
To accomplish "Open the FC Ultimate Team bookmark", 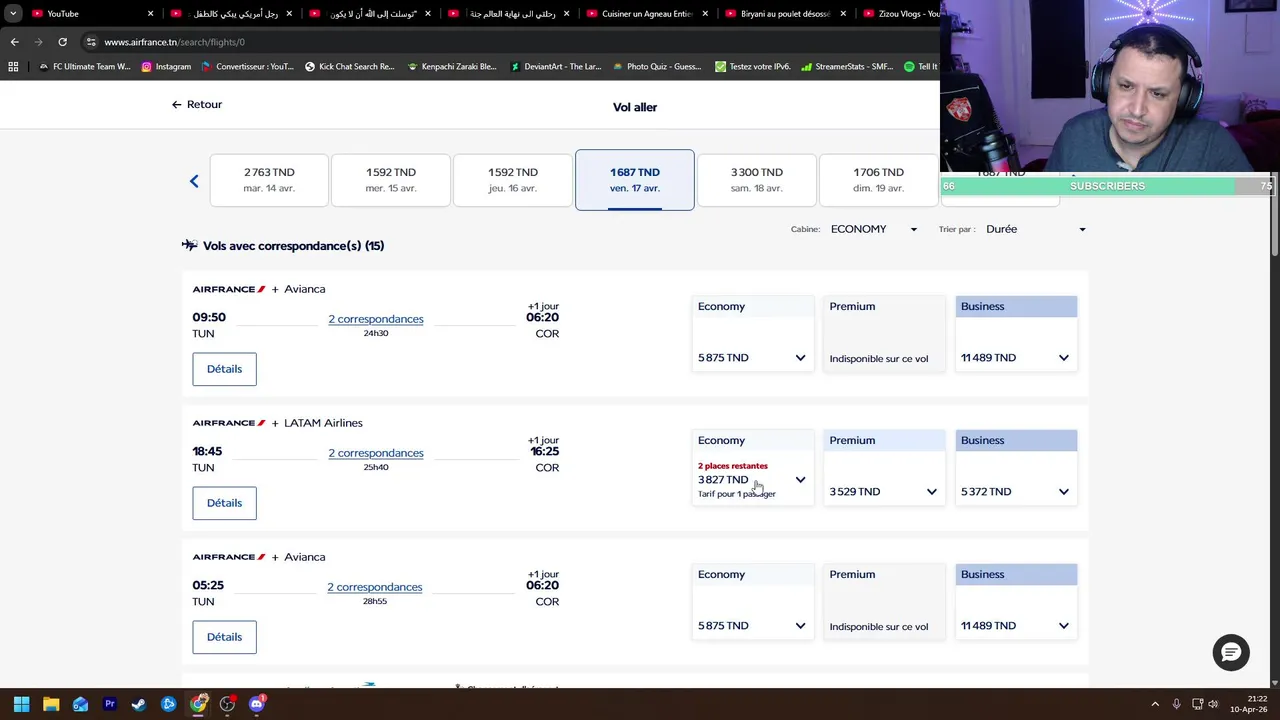I will pyautogui.click(x=84, y=66).
